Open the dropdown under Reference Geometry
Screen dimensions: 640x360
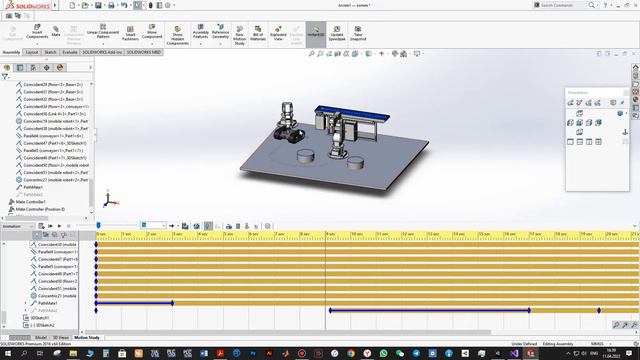point(220,44)
